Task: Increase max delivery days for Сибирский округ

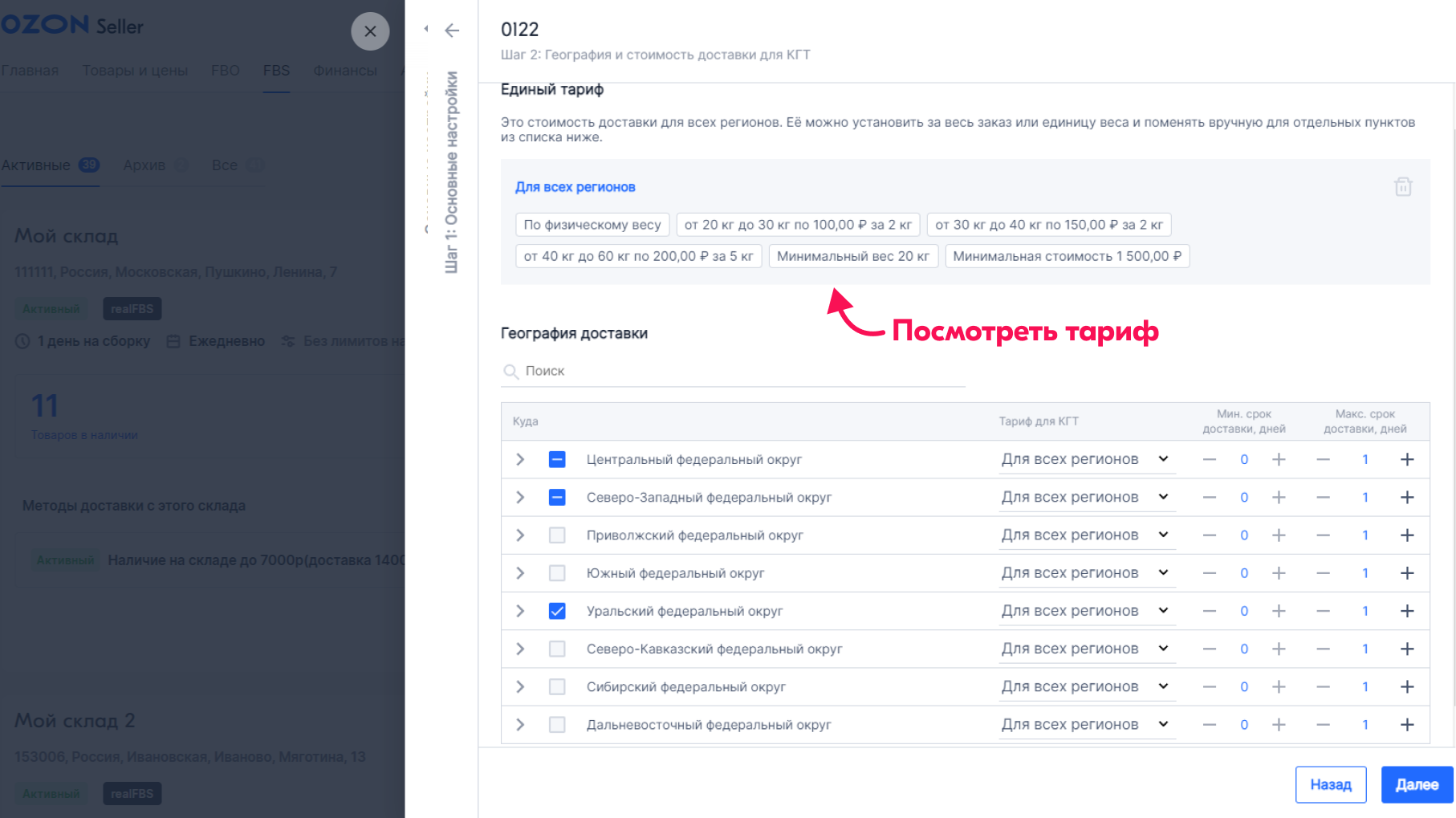Action: coord(1406,687)
